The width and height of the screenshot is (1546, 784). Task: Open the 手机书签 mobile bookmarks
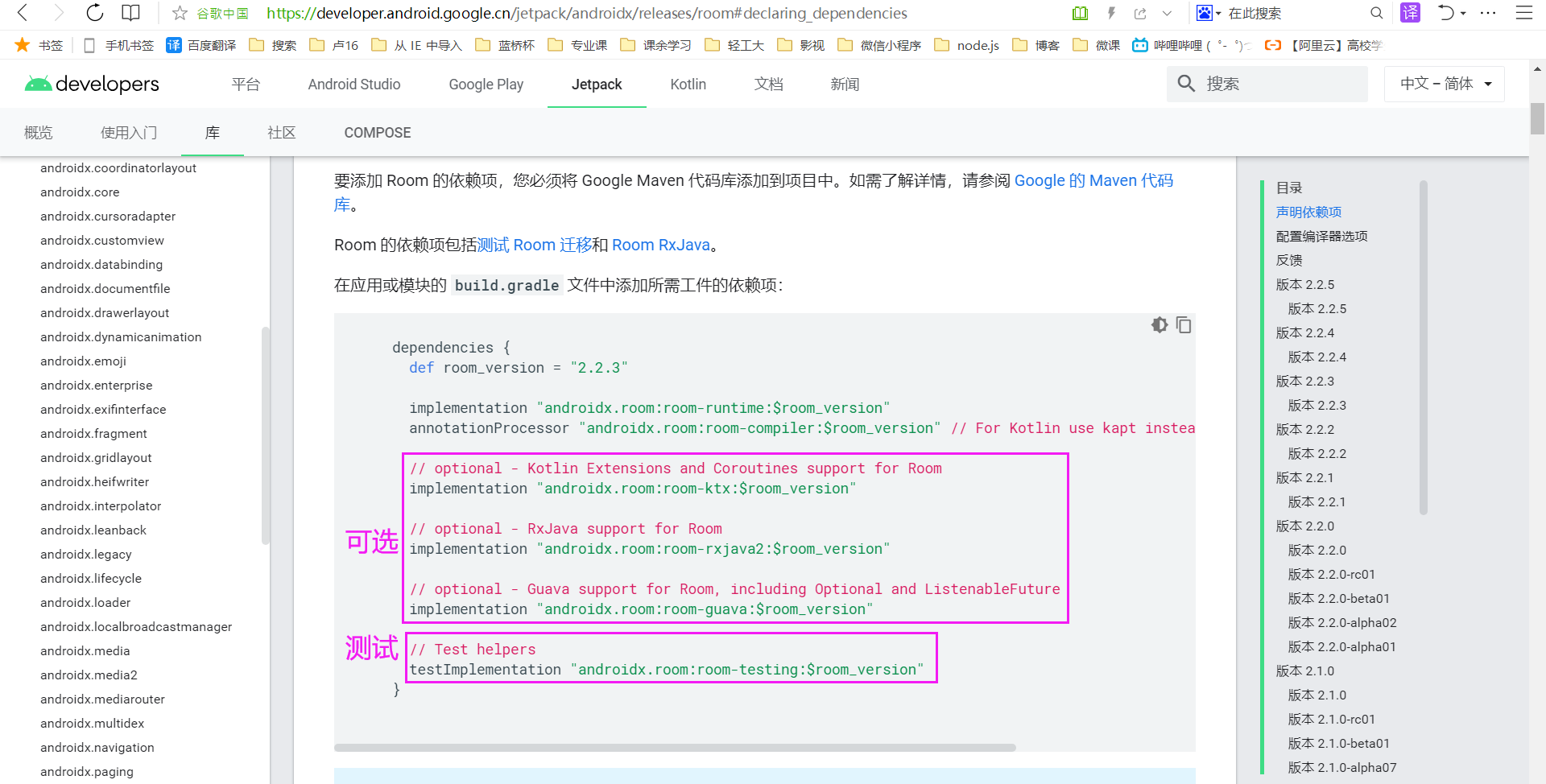click(x=118, y=45)
